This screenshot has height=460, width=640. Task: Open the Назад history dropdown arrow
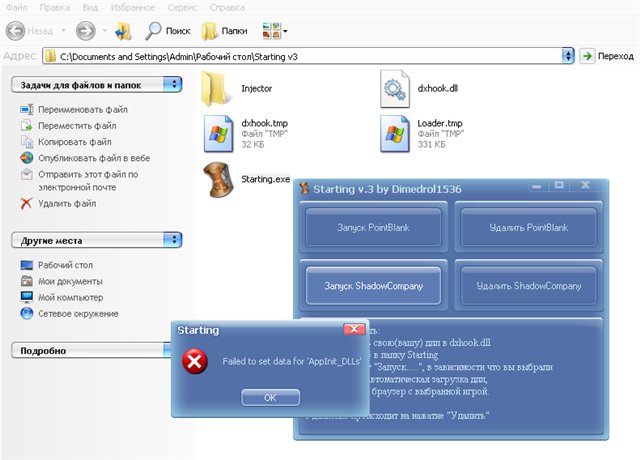coord(63,31)
